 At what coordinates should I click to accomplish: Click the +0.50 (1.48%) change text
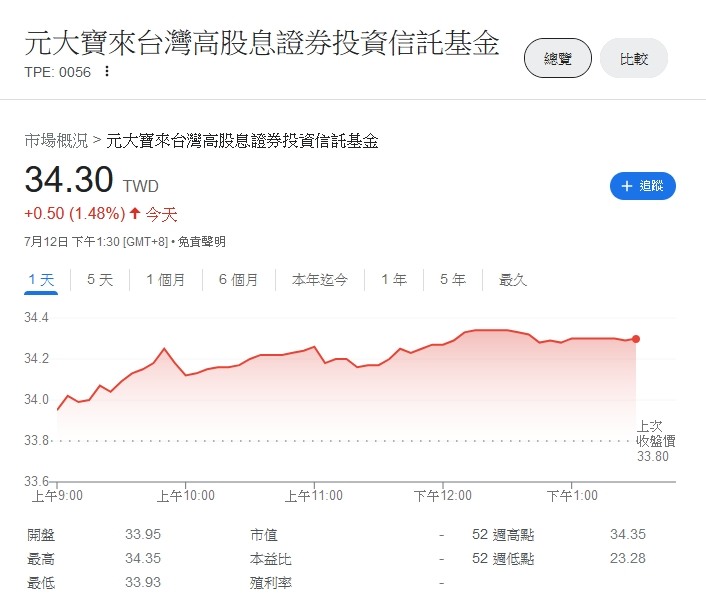(75, 213)
